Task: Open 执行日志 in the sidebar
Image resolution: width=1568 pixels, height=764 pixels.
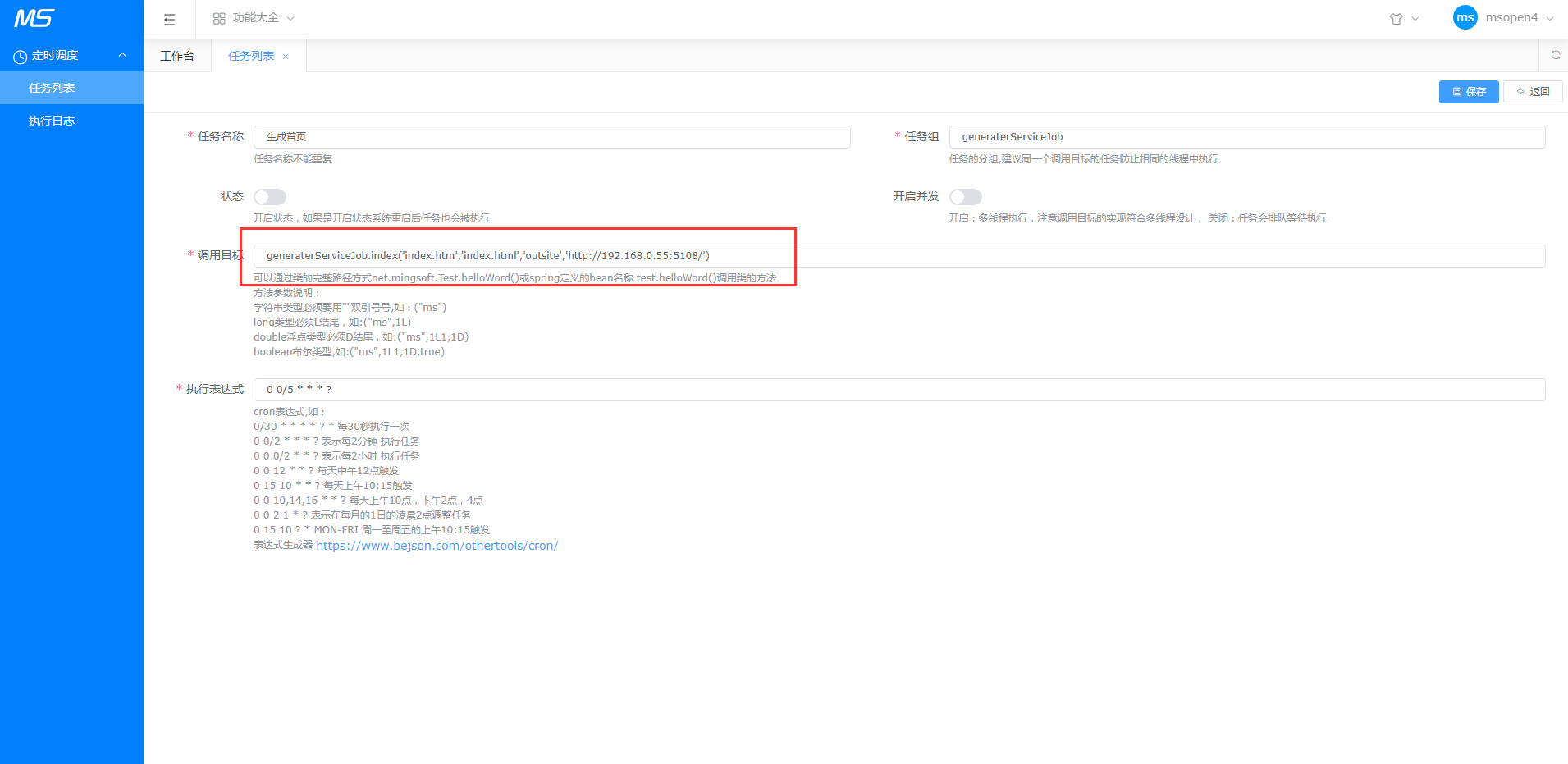Action: click(52, 121)
